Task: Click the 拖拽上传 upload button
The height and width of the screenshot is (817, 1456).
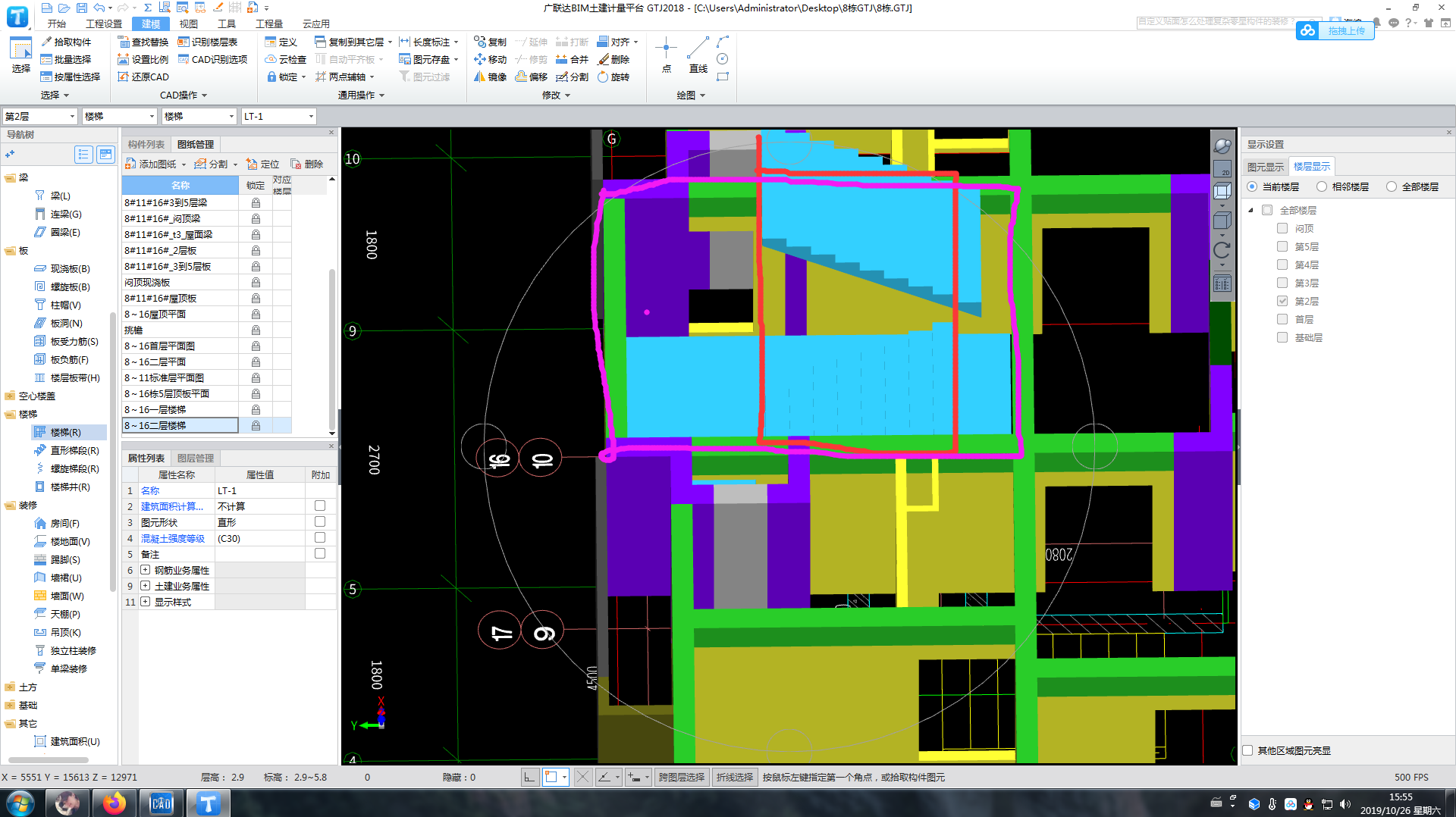Action: 1336,30
